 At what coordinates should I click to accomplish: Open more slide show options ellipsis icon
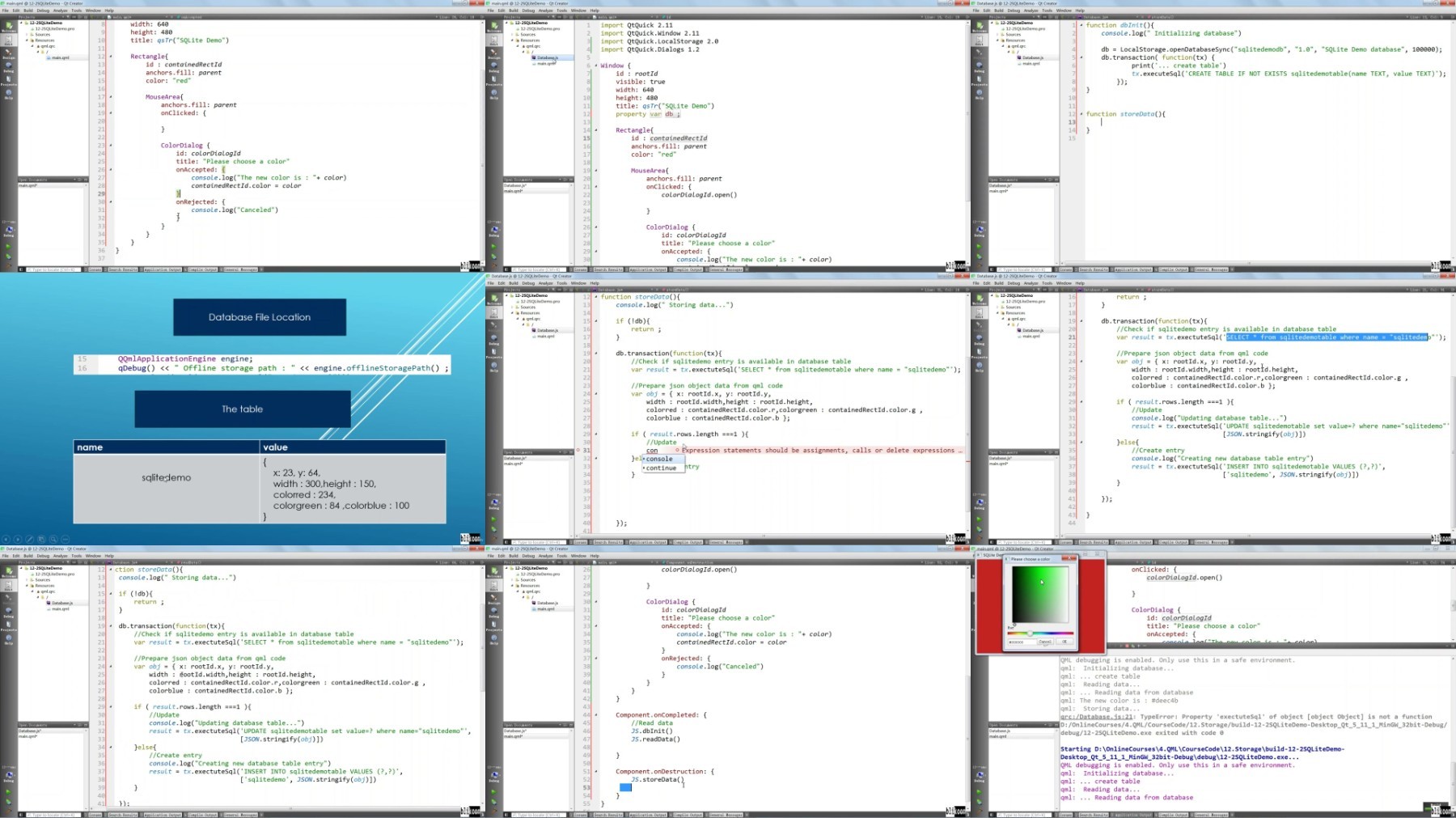tap(66, 539)
